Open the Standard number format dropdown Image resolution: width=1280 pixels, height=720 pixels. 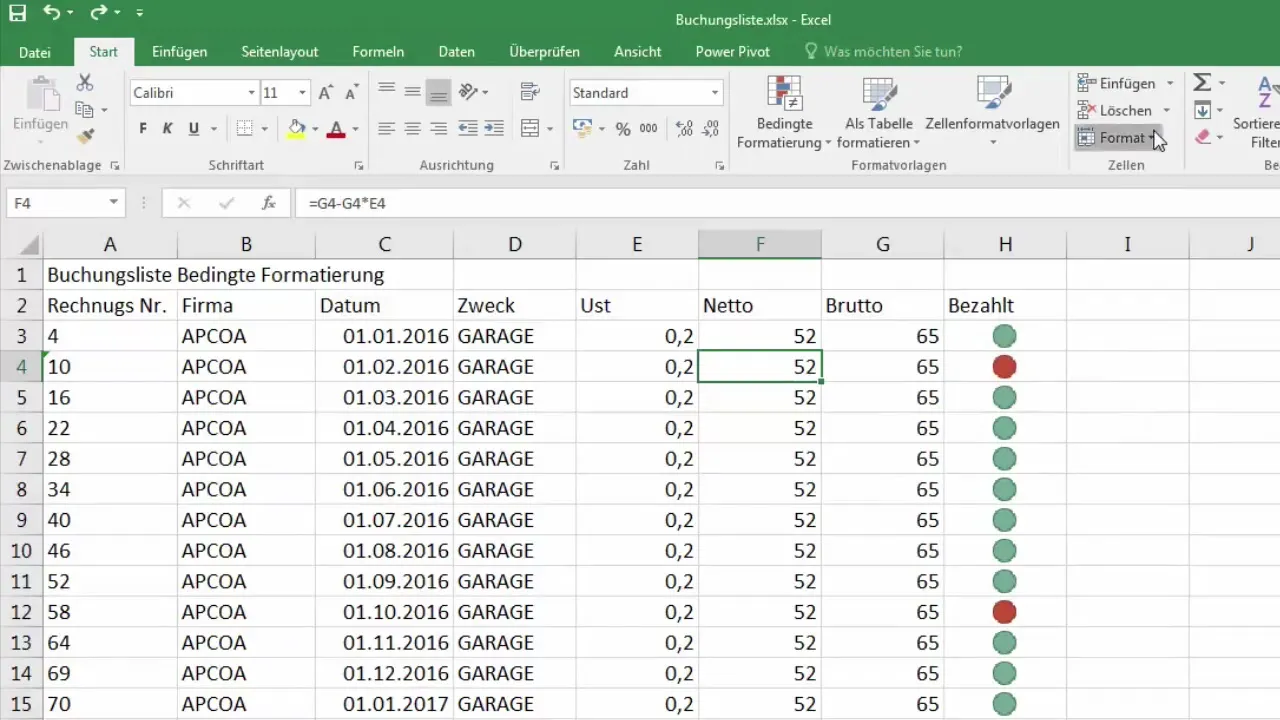tap(715, 93)
